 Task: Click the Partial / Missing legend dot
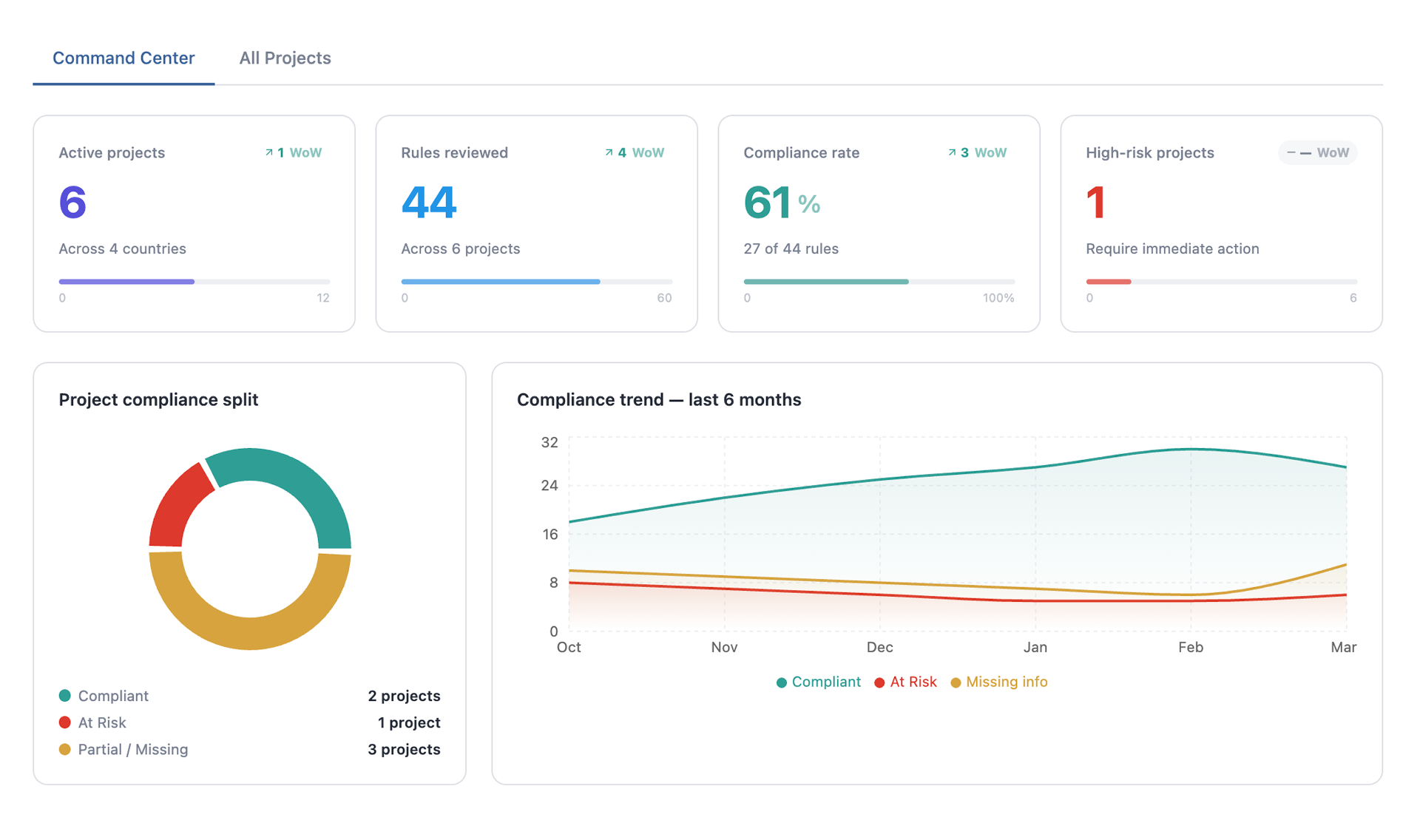pyautogui.click(x=65, y=749)
